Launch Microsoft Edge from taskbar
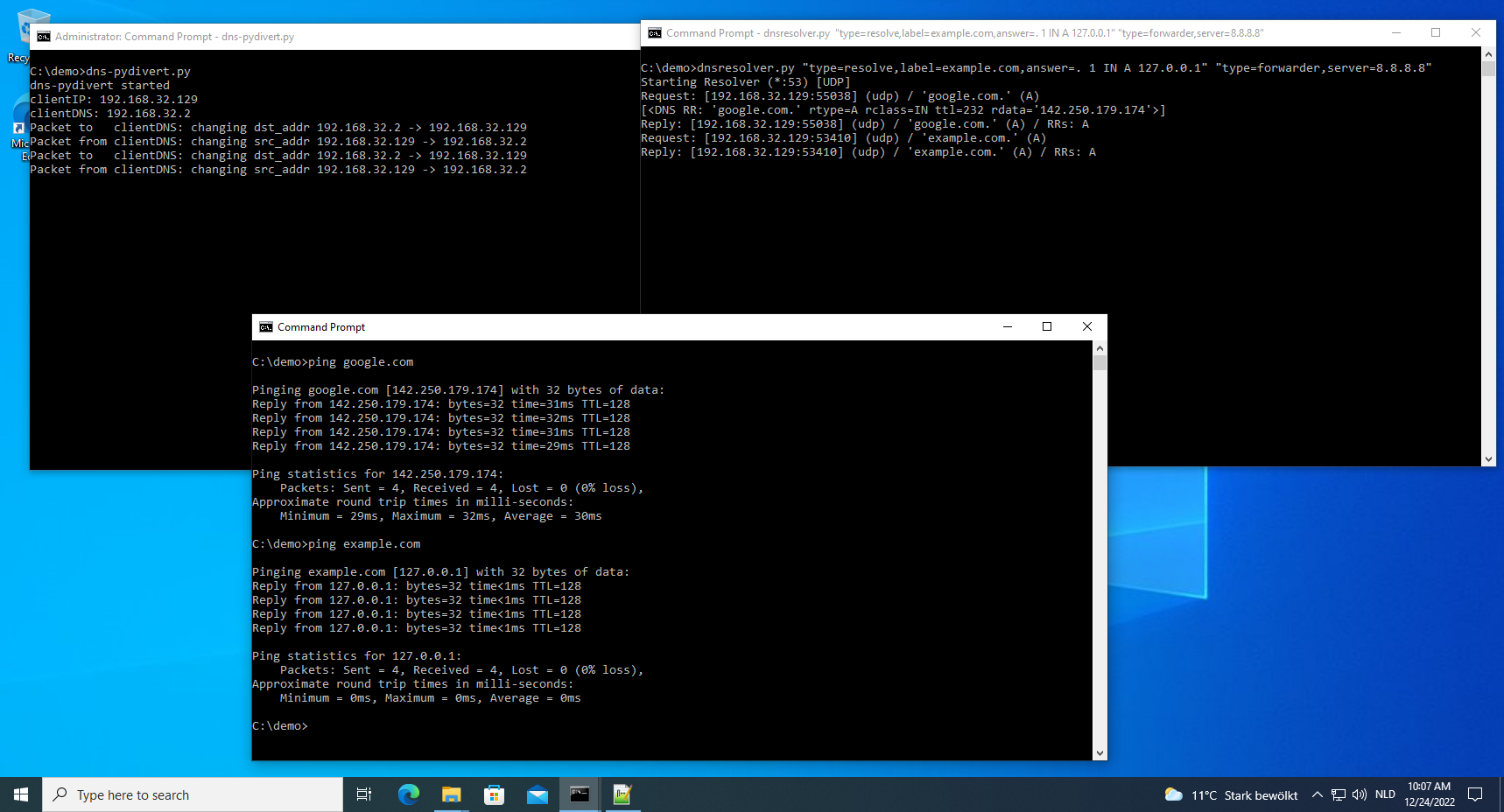Screen dimensions: 1504x812 coord(408,794)
